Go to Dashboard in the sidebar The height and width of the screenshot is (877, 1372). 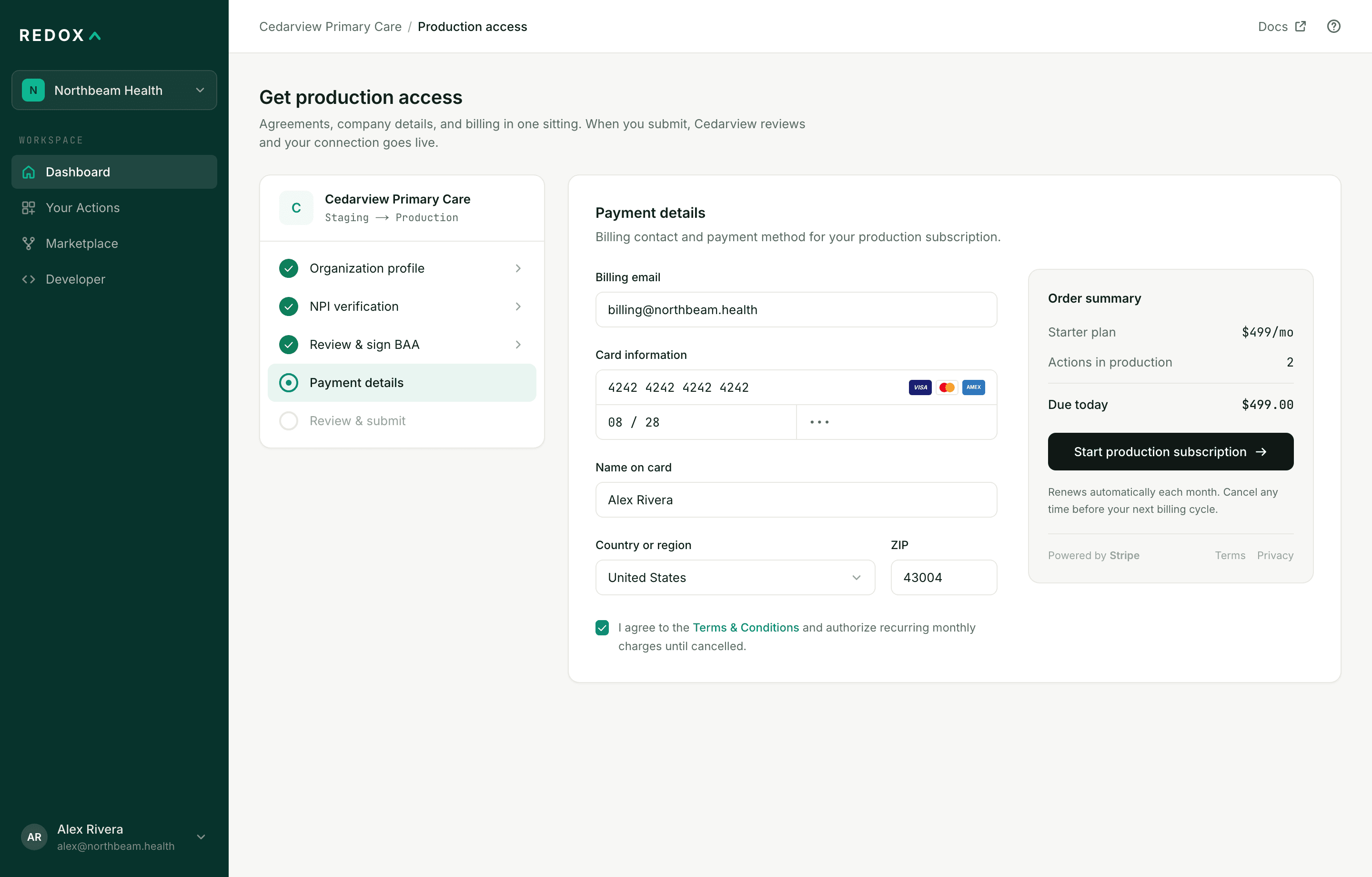114,172
